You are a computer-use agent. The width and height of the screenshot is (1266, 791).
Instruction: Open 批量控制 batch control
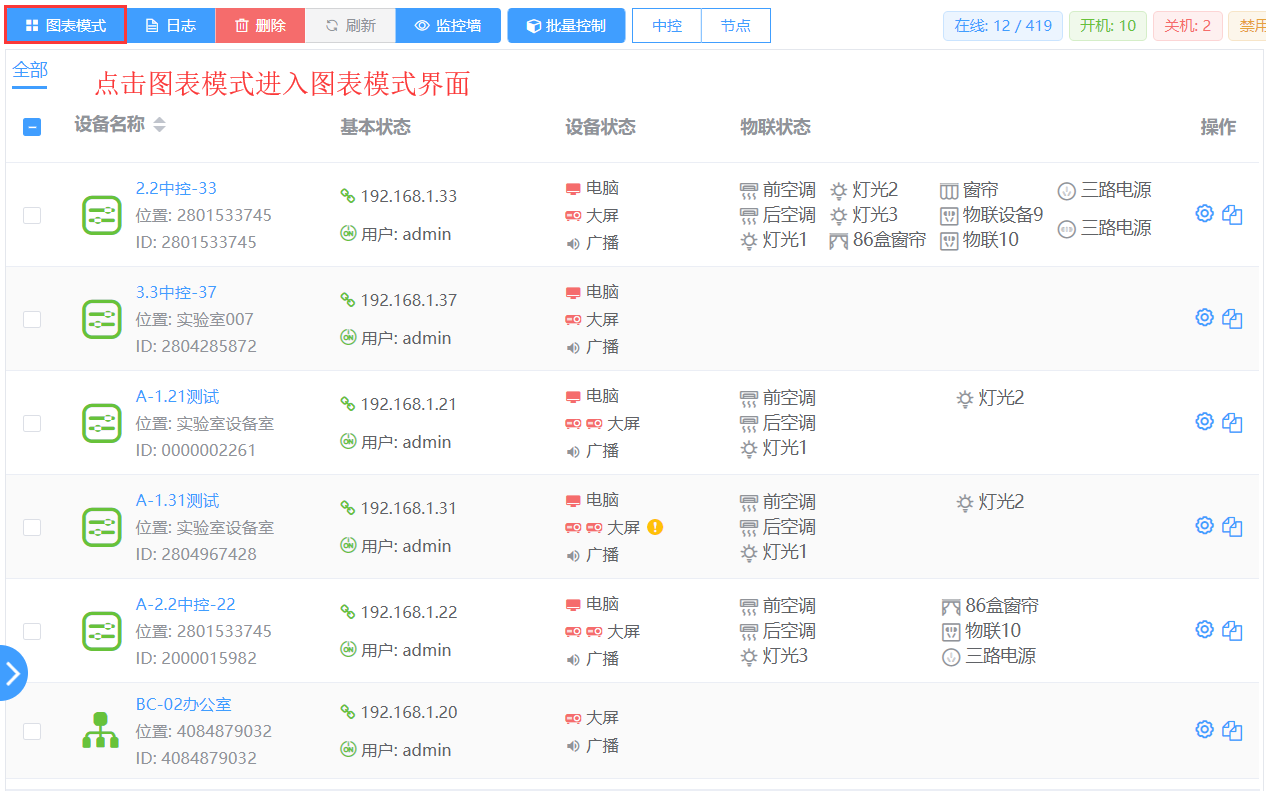(566, 26)
